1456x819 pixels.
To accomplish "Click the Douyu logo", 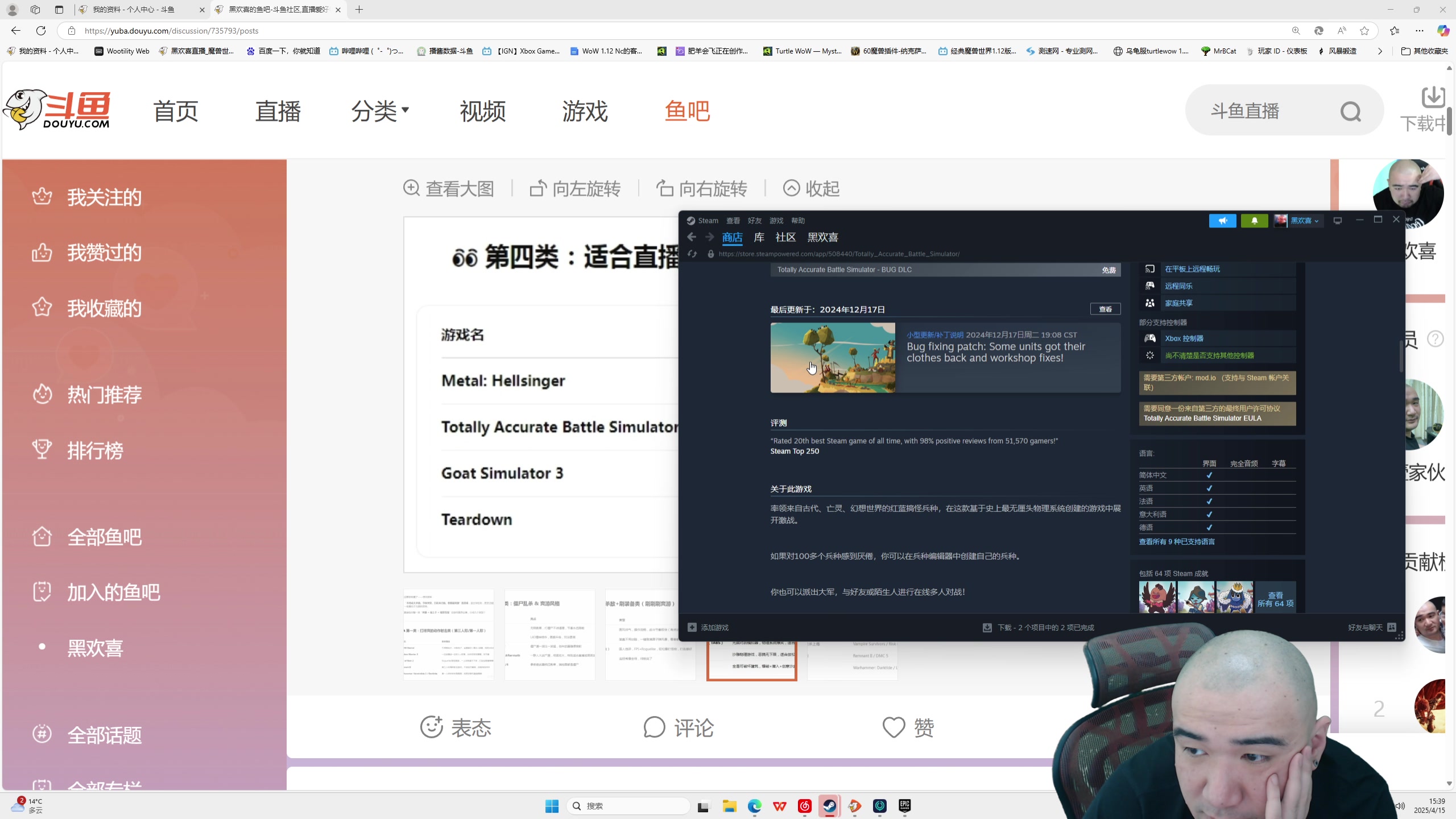I will click(57, 110).
